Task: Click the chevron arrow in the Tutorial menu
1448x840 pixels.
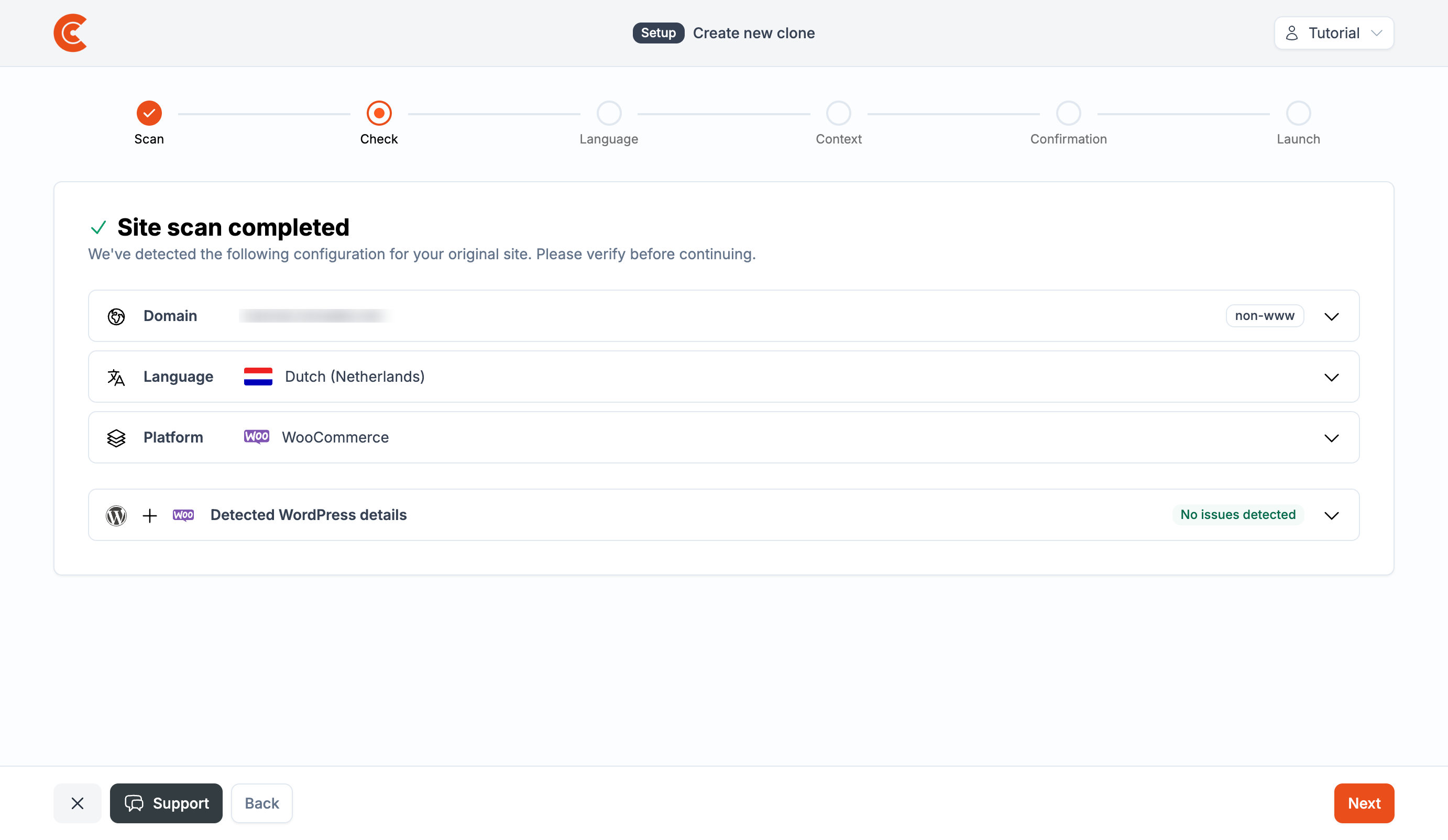Action: click(1376, 33)
